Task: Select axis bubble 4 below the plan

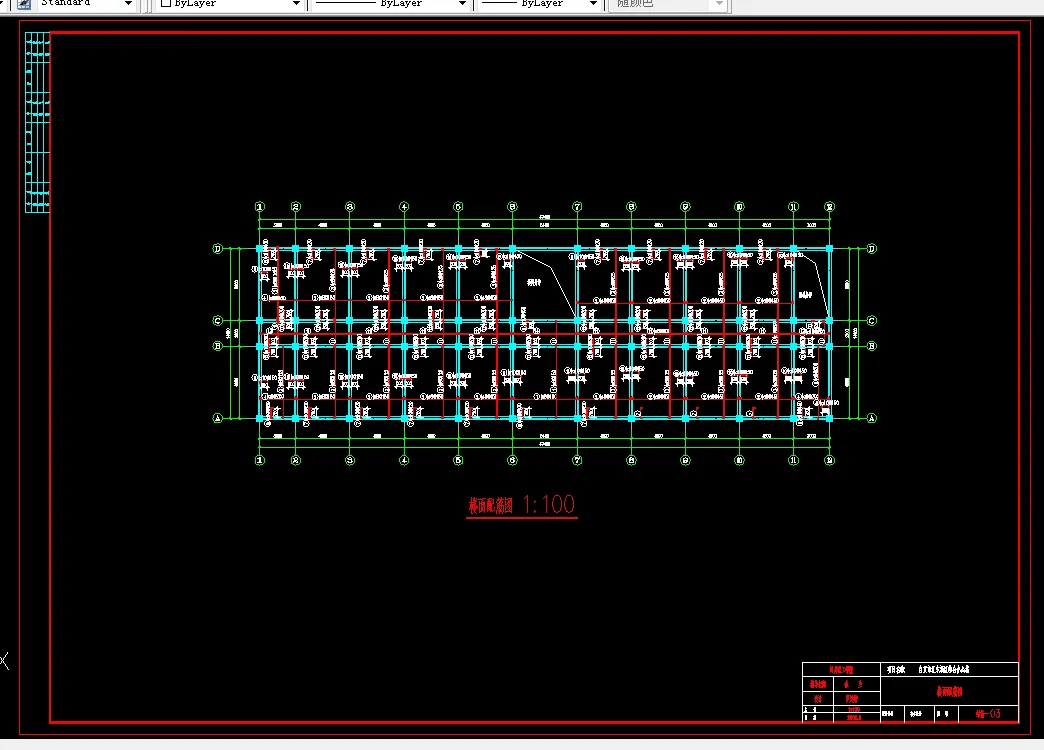Action: (x=404, y=460)
